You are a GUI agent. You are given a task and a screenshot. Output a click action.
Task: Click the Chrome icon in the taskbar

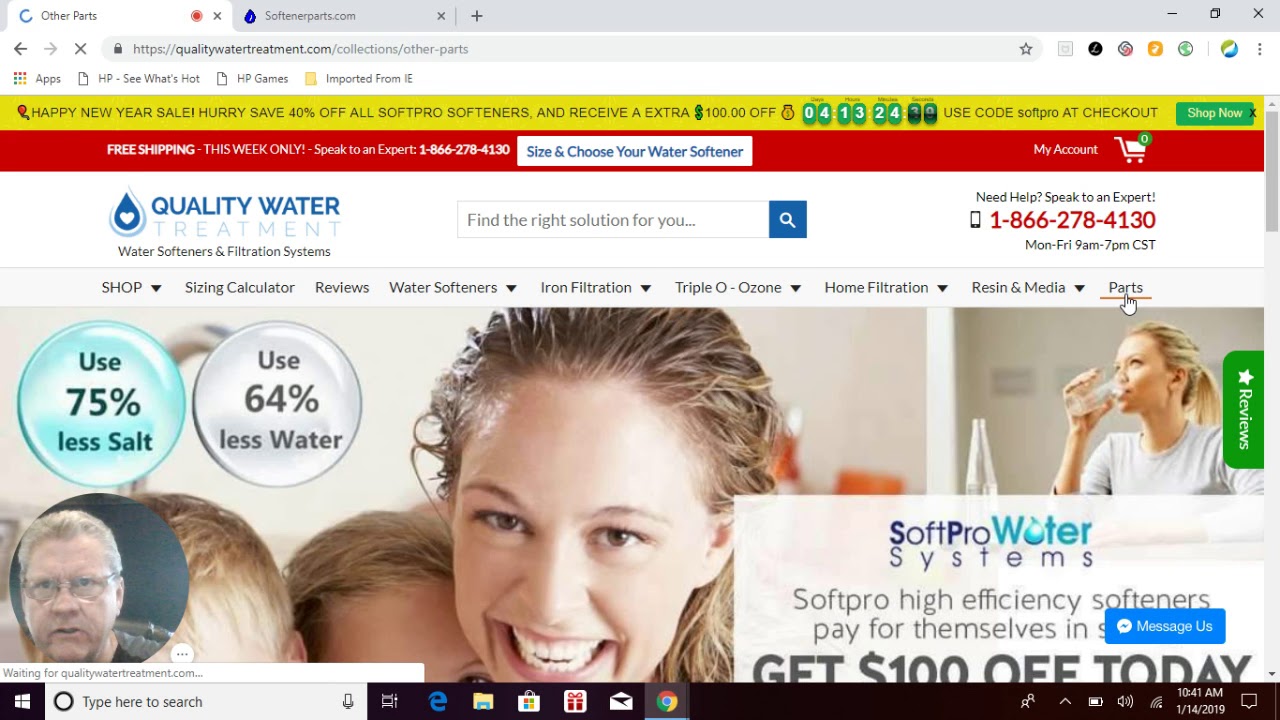click(667, 701)
